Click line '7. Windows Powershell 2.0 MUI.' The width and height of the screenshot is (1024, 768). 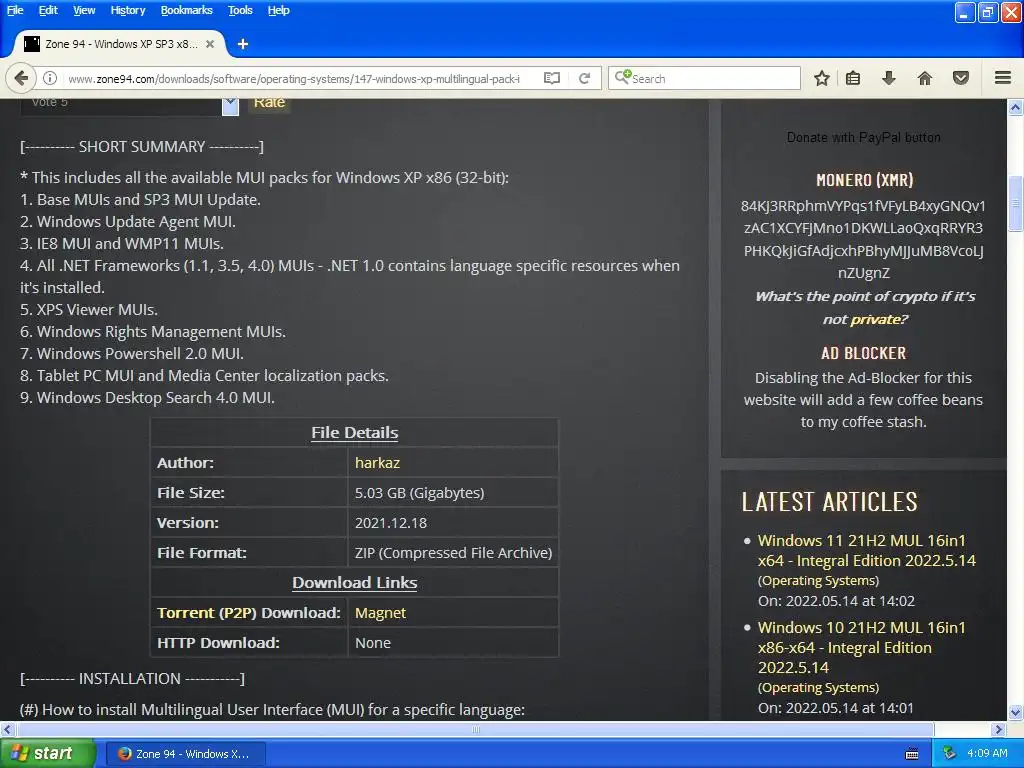tap(132, 353)
